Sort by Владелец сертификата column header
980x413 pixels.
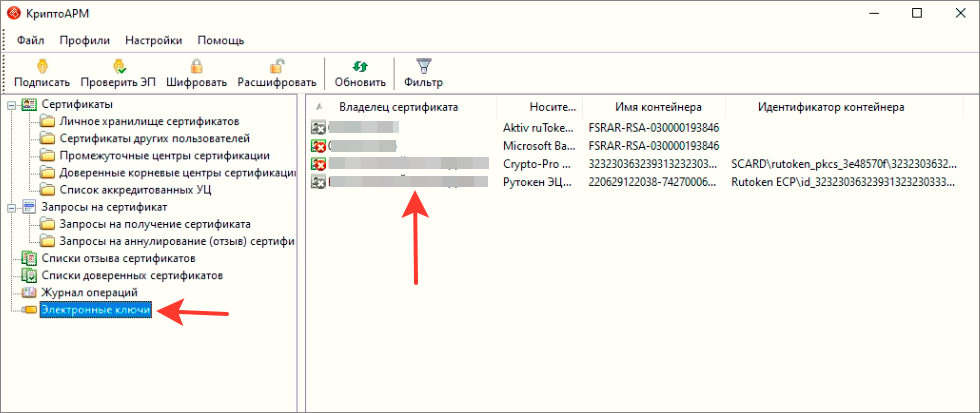(399, 107)
